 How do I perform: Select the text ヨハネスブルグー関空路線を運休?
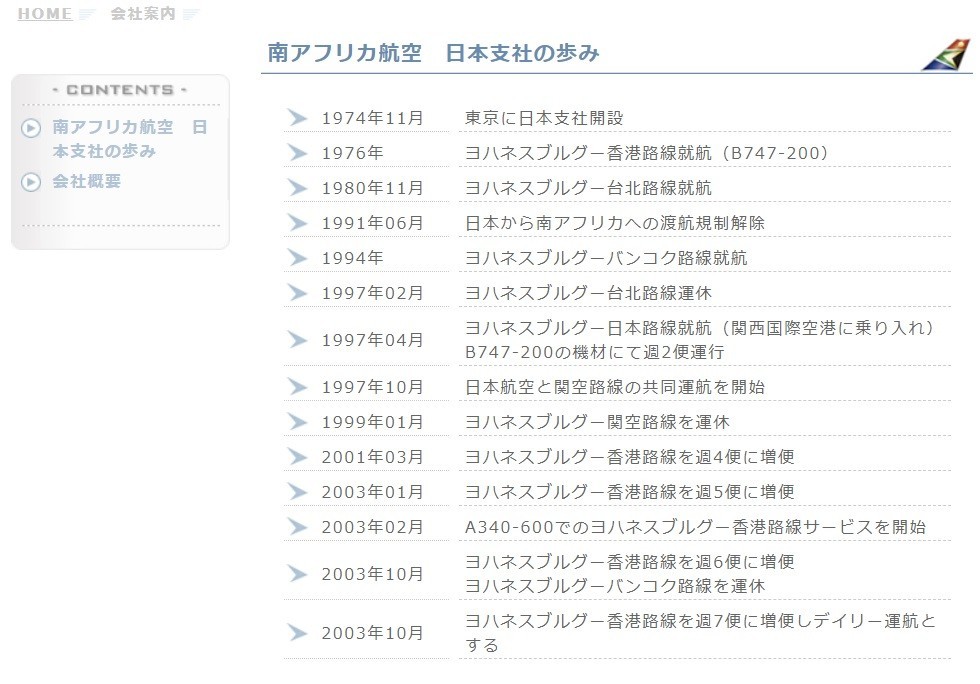pos(597,423)
